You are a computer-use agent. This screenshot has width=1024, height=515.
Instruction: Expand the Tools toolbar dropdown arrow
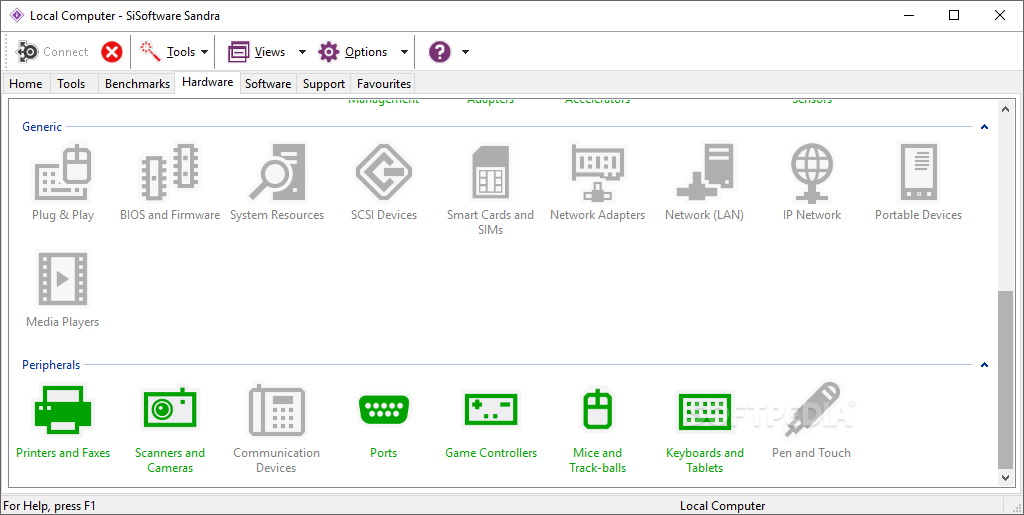204,52
